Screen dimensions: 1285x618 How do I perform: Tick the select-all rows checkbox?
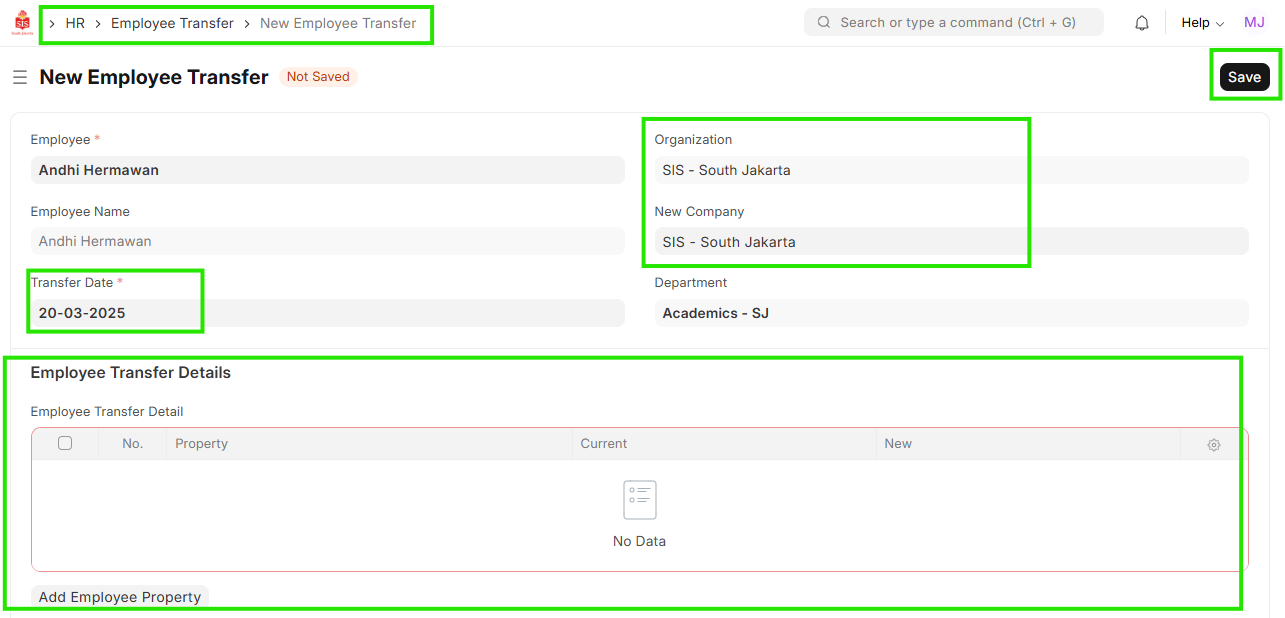point(65,443)
